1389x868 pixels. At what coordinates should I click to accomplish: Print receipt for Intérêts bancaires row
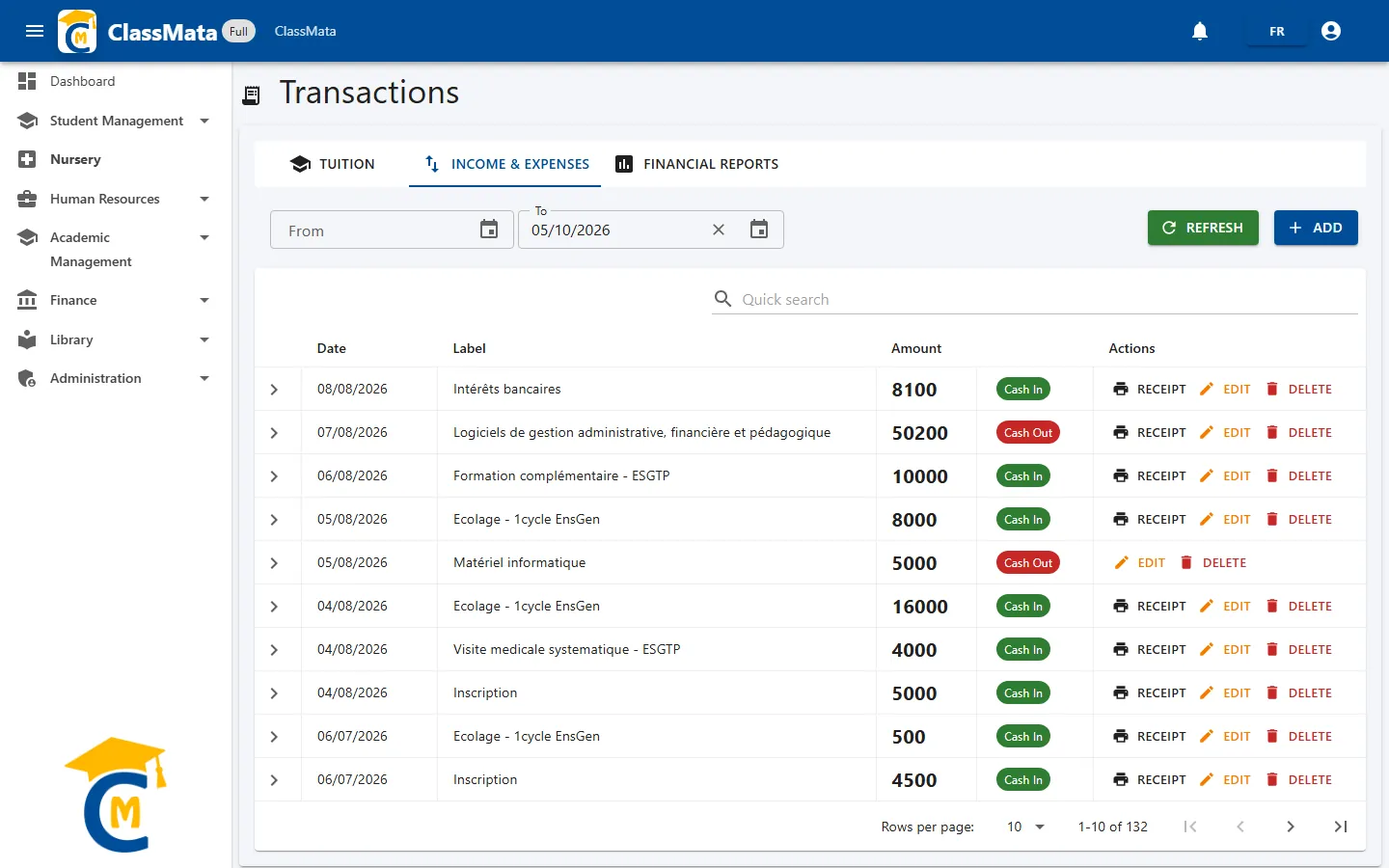click(x=1150, y=389)
